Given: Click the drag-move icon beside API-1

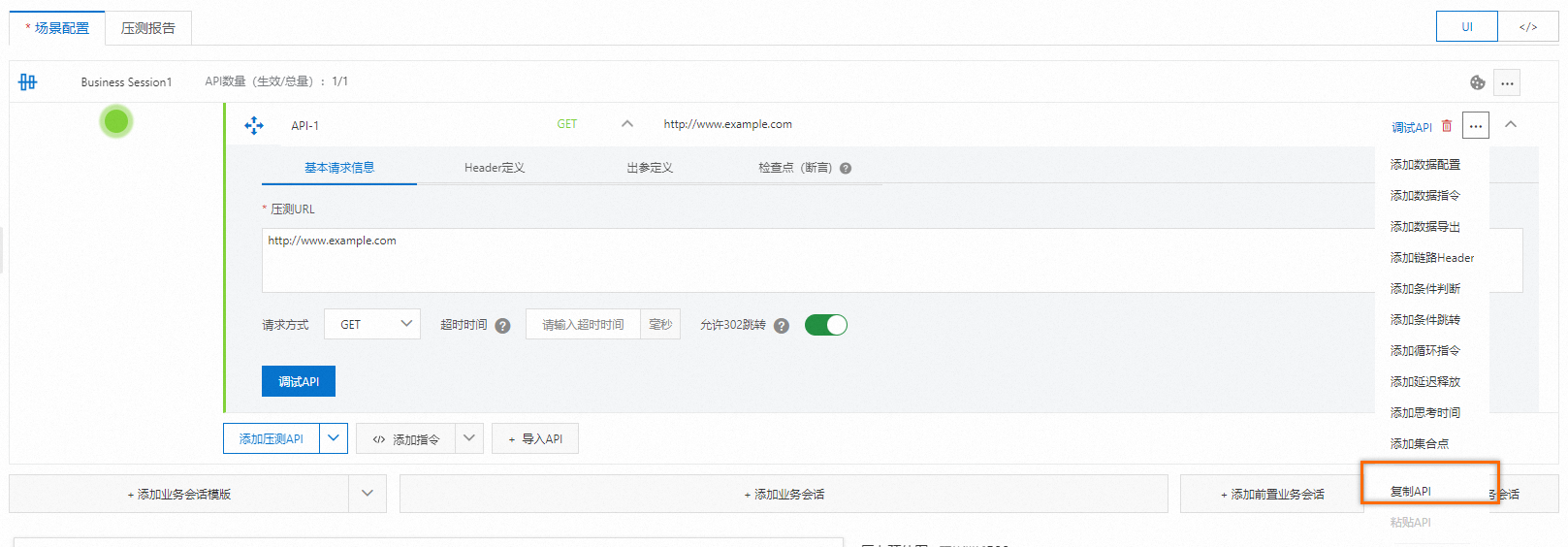Looking at the screenshot, I should click(254, 125).
